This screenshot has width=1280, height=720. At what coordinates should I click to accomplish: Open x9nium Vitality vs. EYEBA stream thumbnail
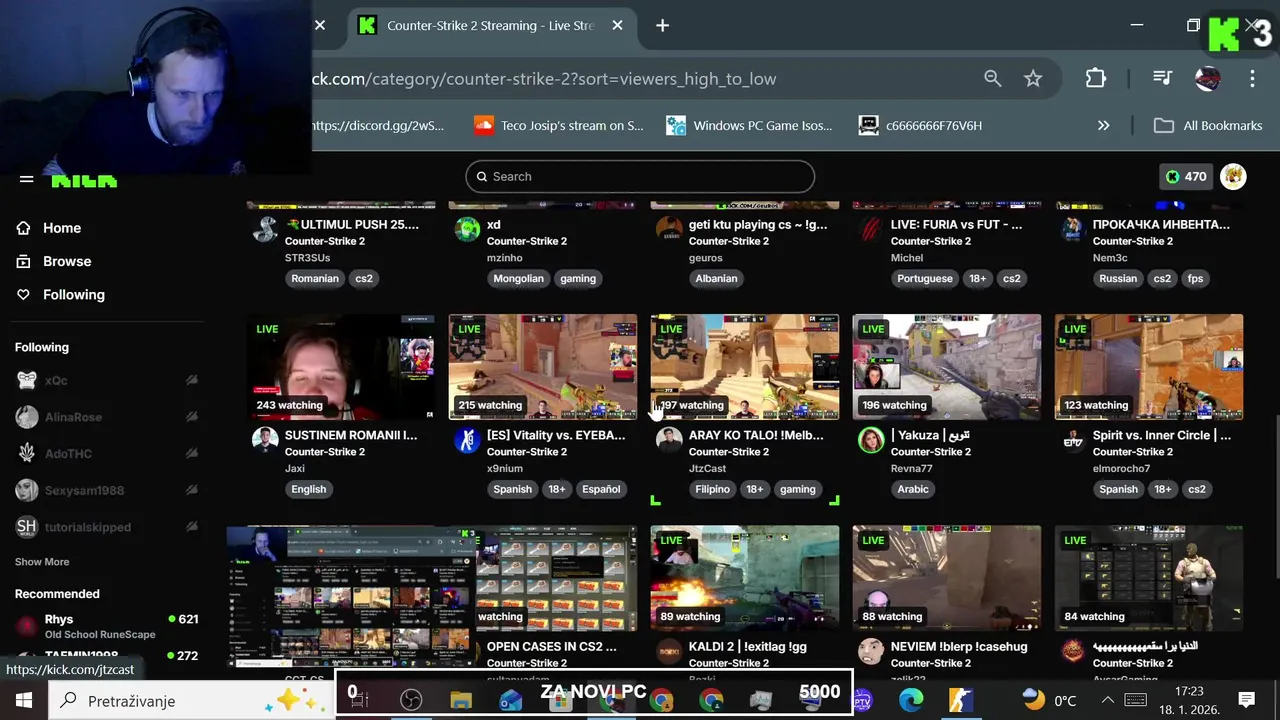(543, 367)
